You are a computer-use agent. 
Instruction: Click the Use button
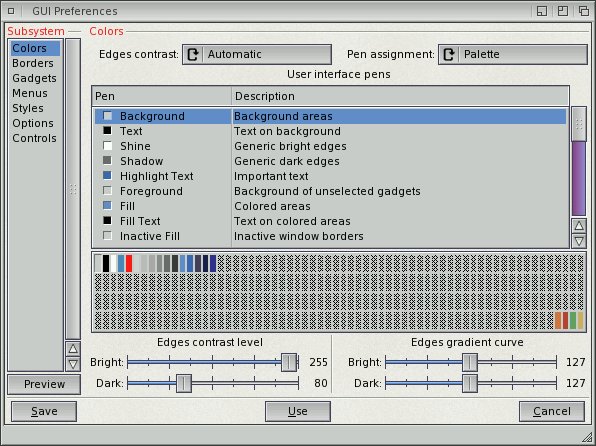(298, 411)
